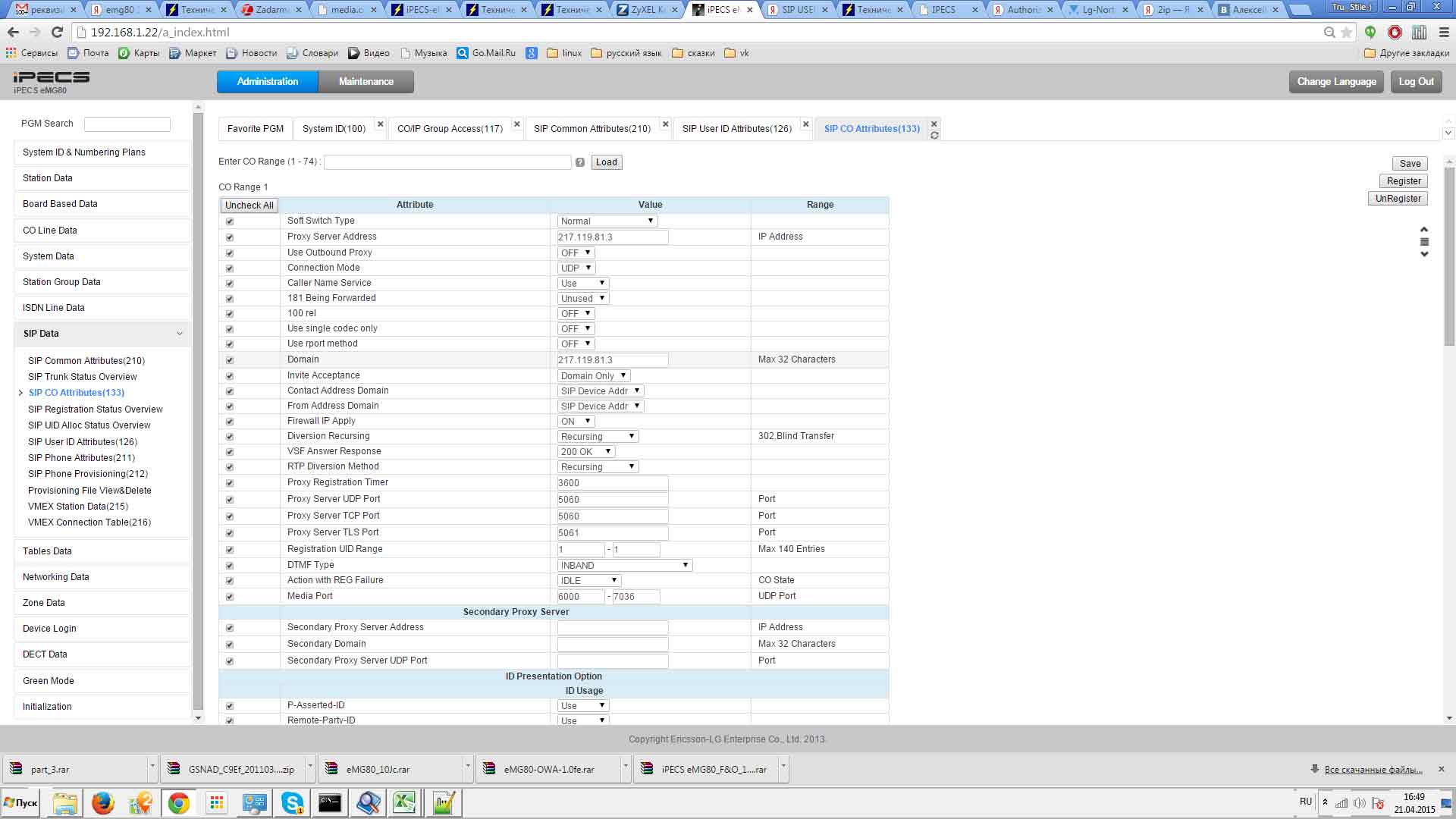Click the help icon beside CO Range field
The height and width of the screenshot is (819, 1456).
pos(580,162)
